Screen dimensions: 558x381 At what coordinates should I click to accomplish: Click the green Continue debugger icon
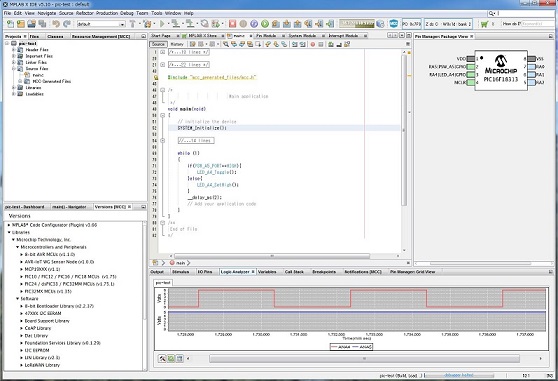pos(265,24)
